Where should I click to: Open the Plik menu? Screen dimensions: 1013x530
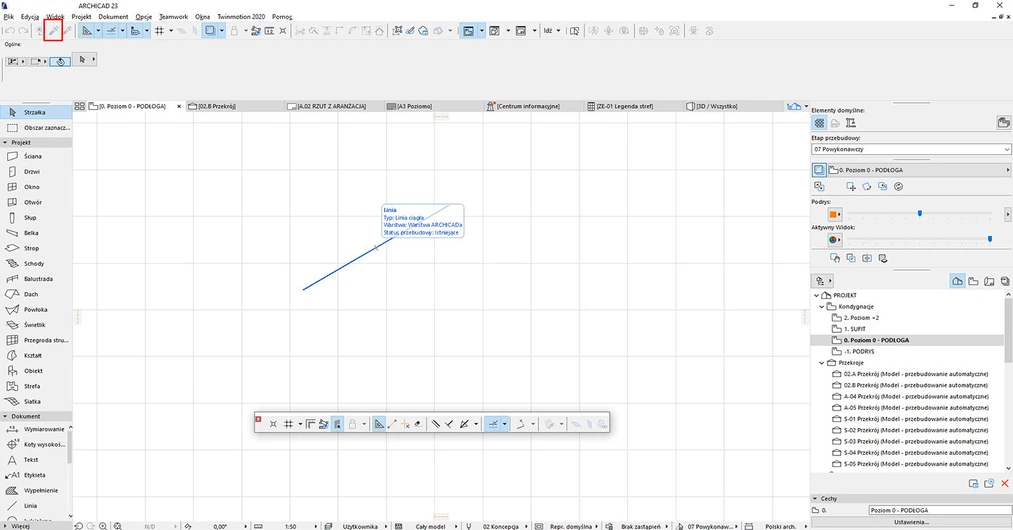coord(8,17)
